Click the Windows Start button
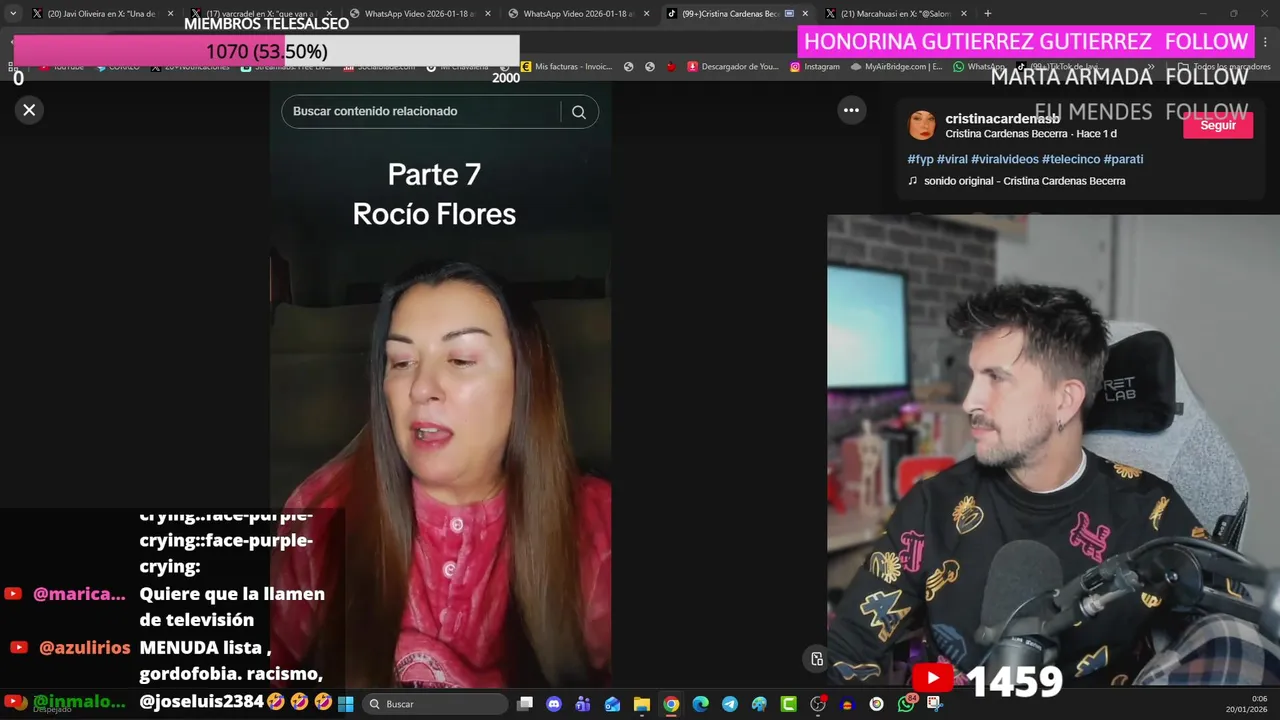Screen dimensions: 1280x720 (346, 704)
